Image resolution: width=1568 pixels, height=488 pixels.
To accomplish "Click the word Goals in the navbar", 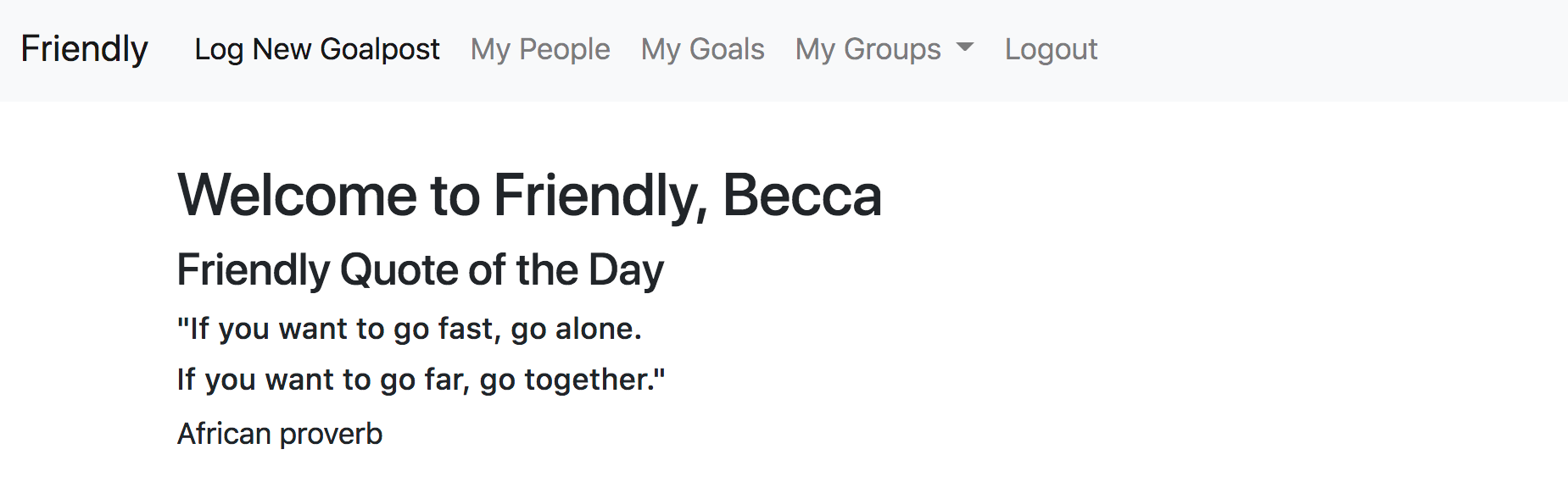I will click(727, 49).
